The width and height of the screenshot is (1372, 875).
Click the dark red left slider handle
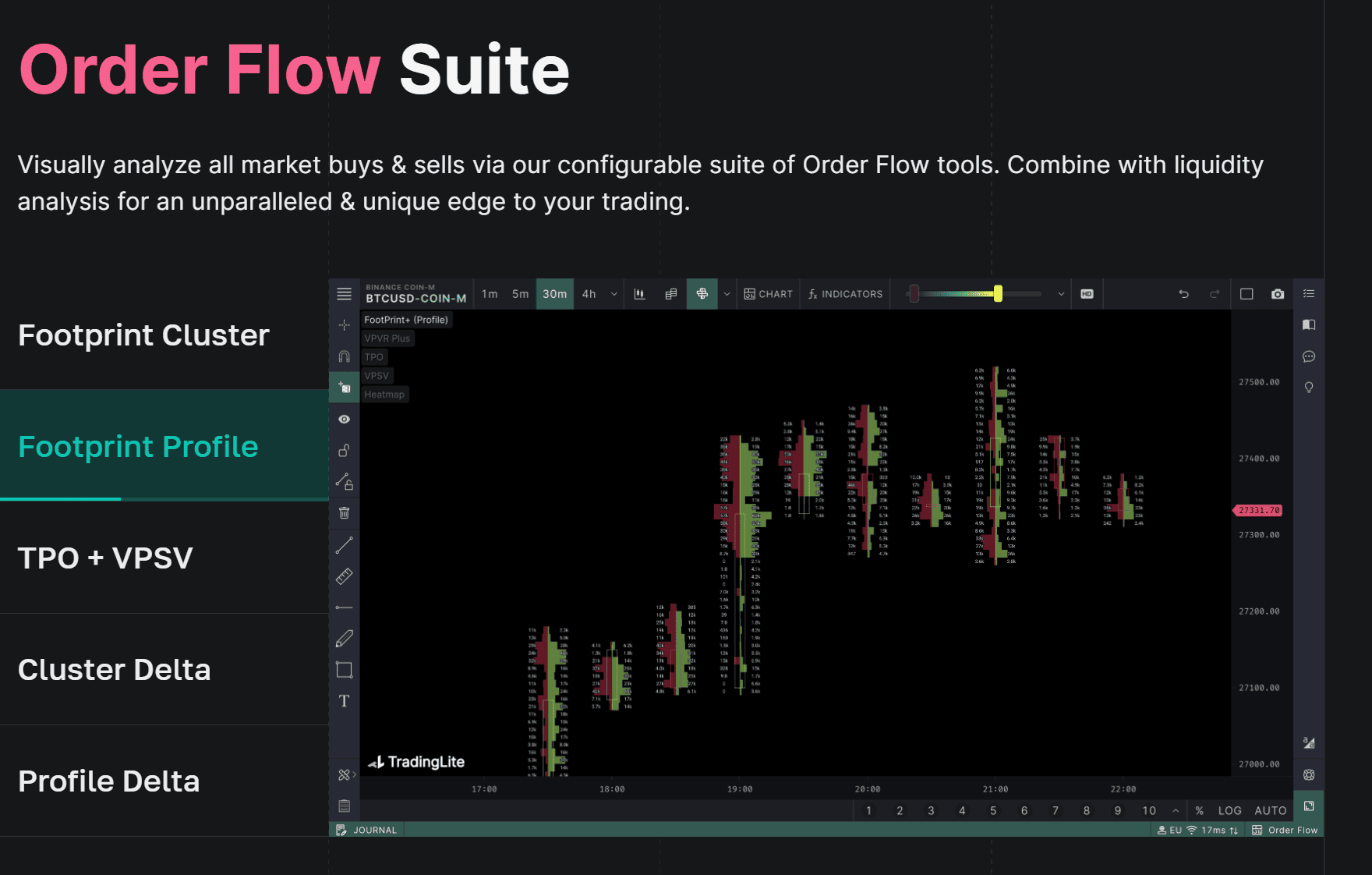pos(914,294)
